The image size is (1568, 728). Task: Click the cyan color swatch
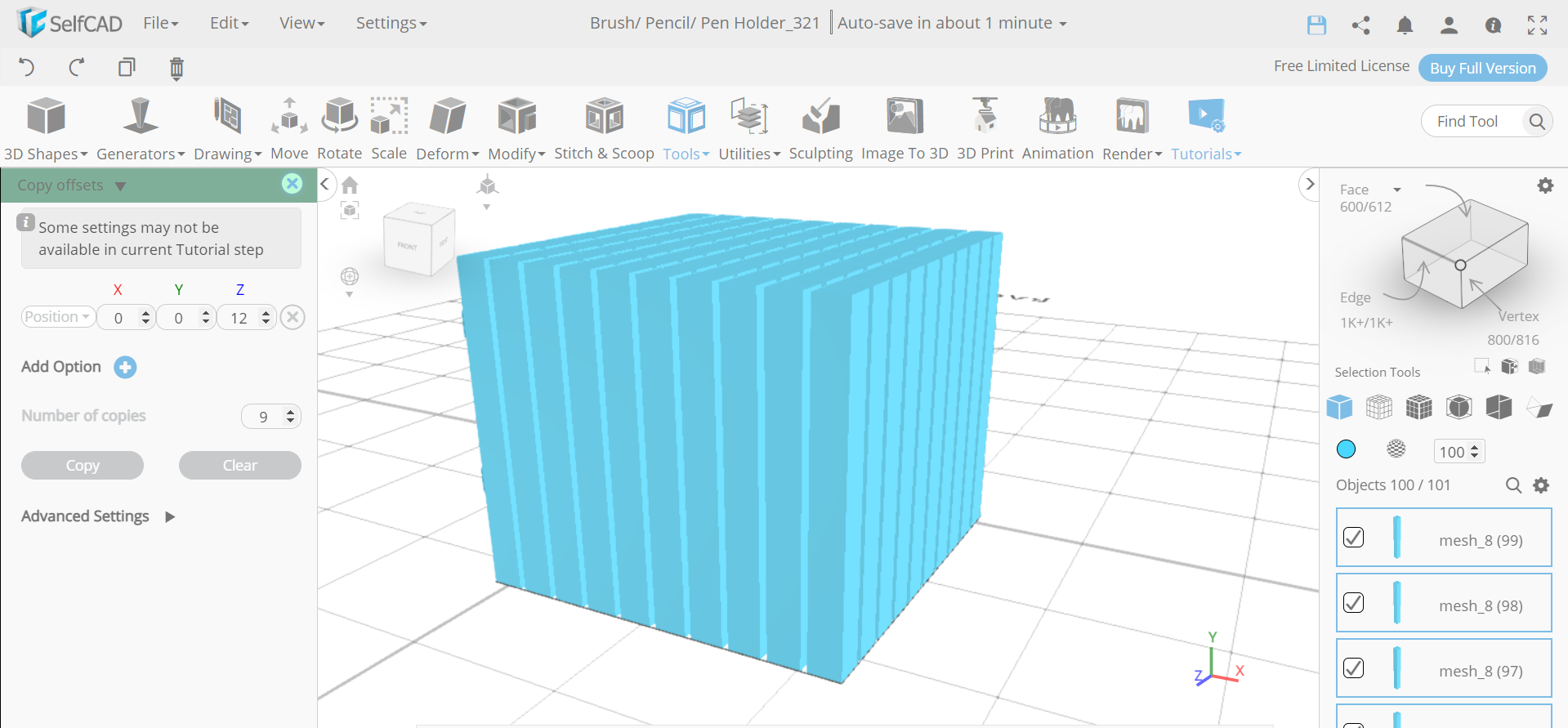pos(1346,449)
